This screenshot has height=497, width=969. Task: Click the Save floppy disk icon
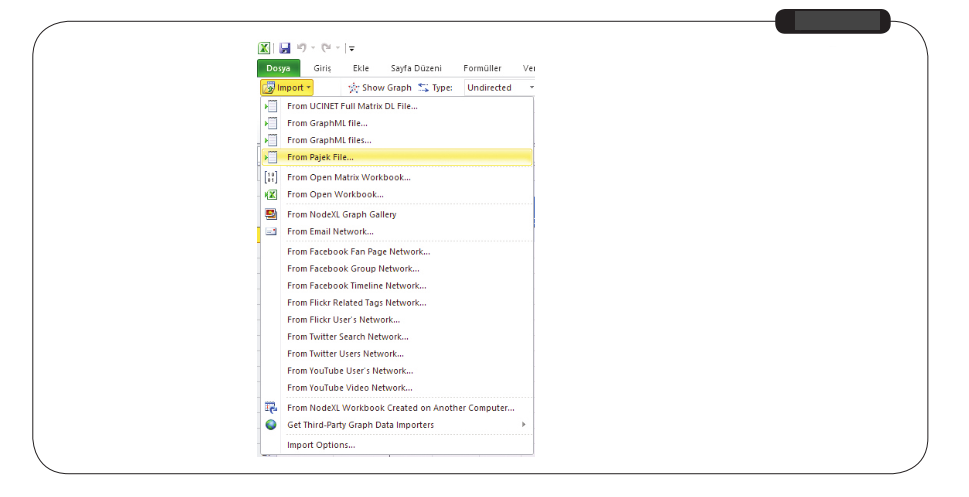tap(285, 48)
